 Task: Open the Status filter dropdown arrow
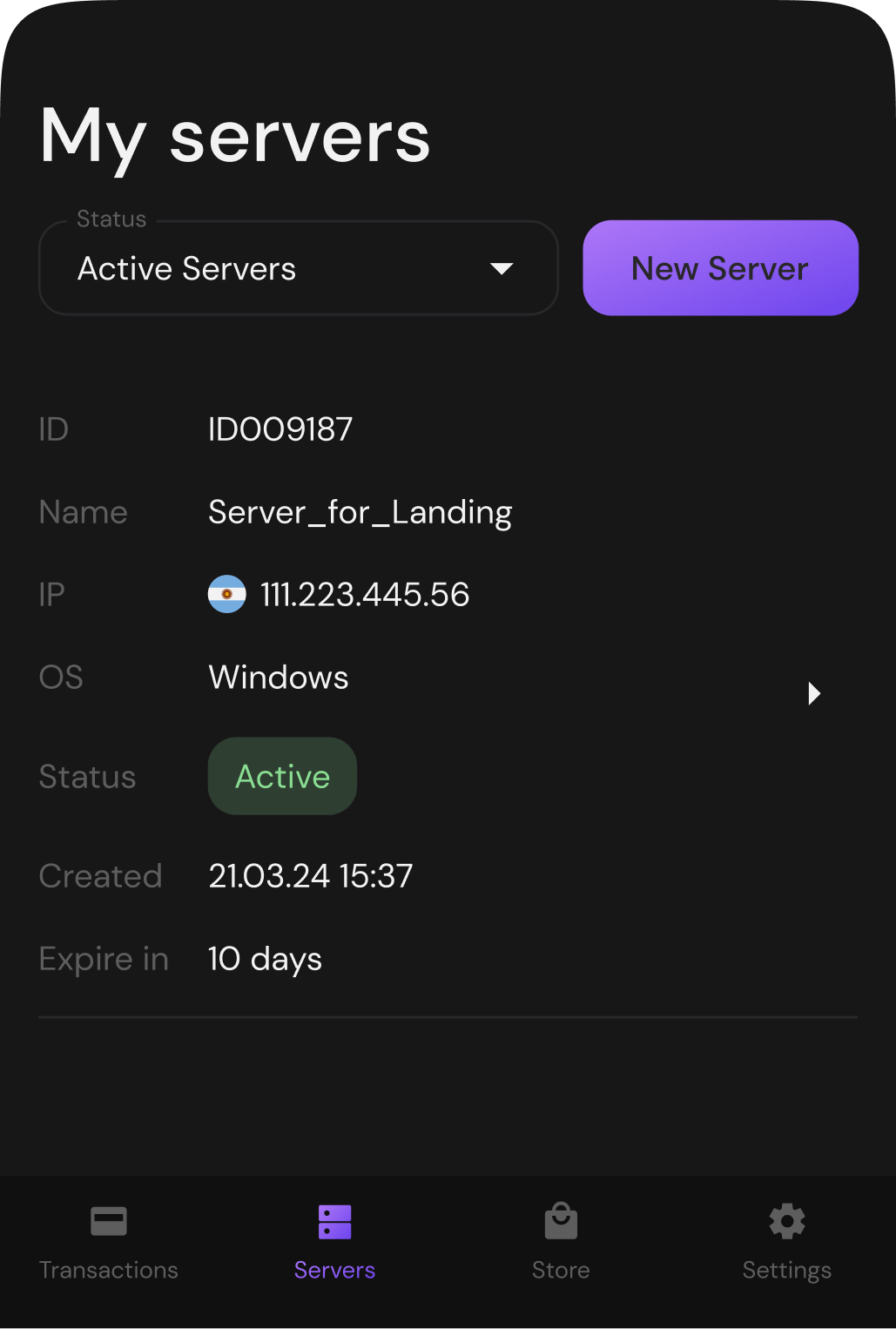(502, 268)
